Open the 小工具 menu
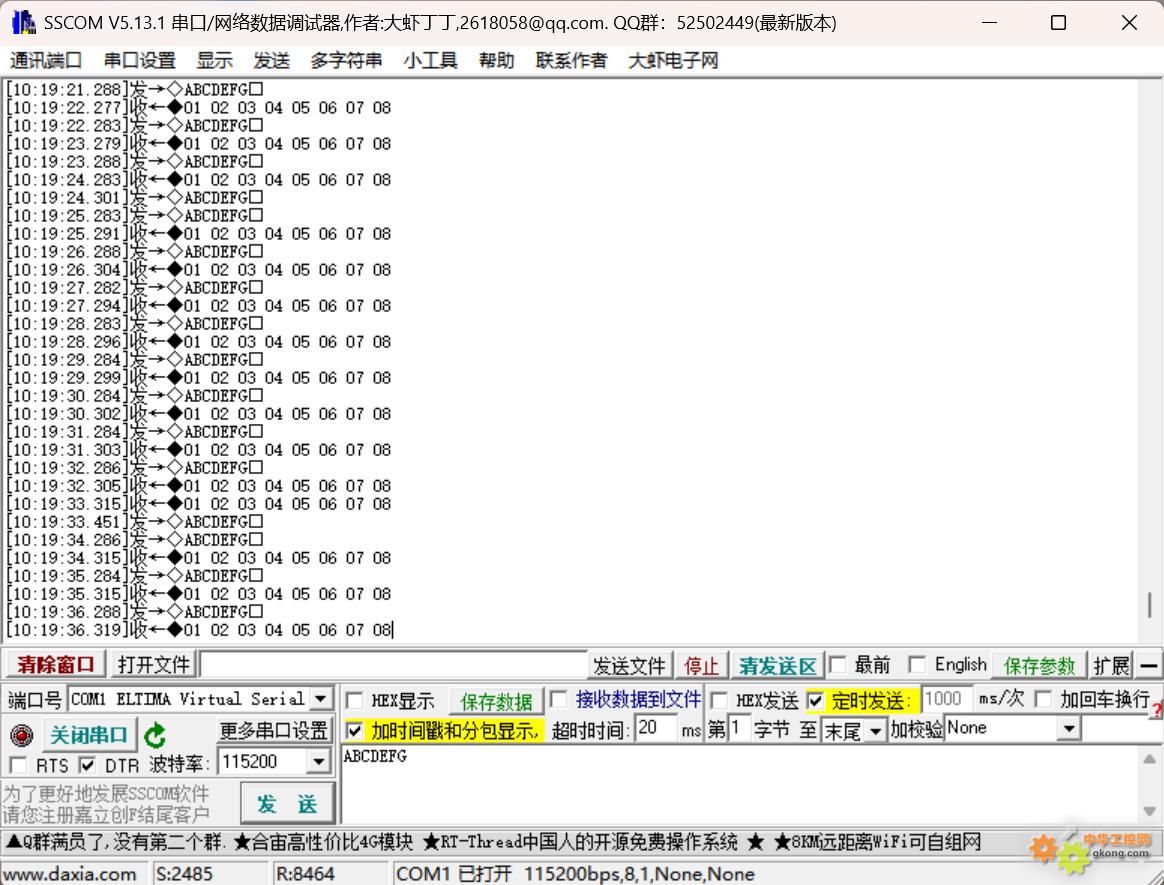Viewport: 1164px width, 885px height. point(430,60)
